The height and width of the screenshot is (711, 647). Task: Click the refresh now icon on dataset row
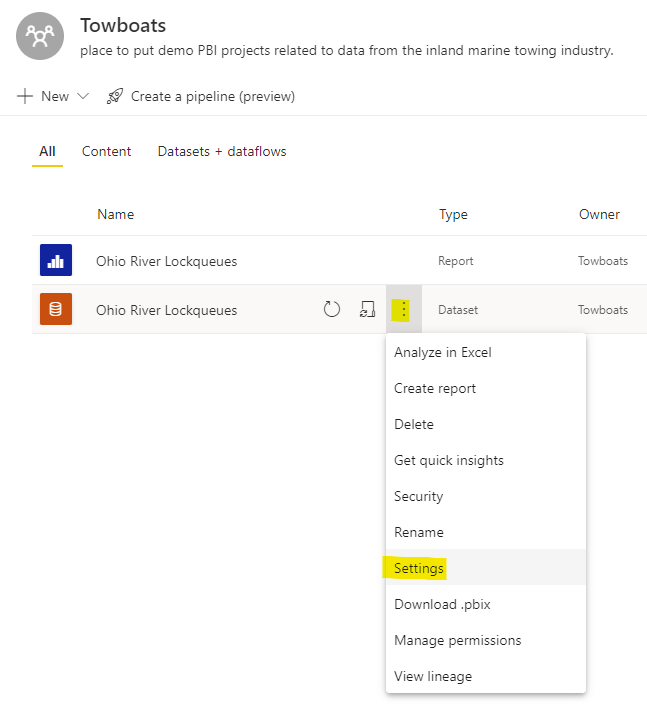[332, 310]
